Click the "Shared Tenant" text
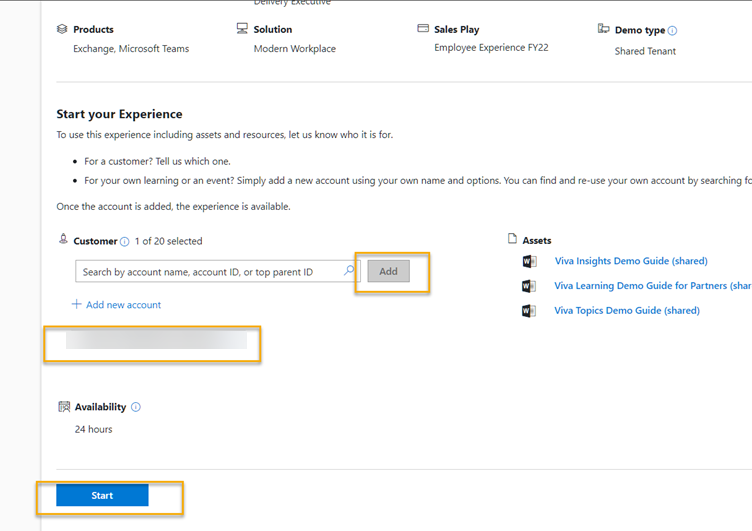 pos(645,51)
